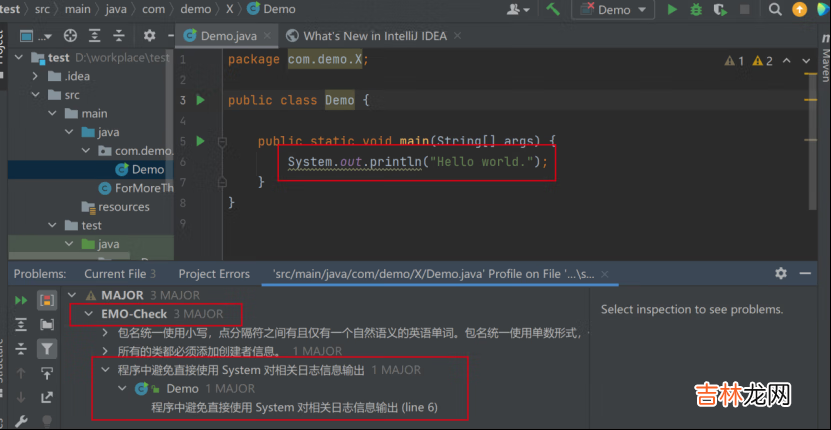Expand the 包名统一使用小写 inspection
831x430 pixels.
pyautogui.click(x=105, y=333)
